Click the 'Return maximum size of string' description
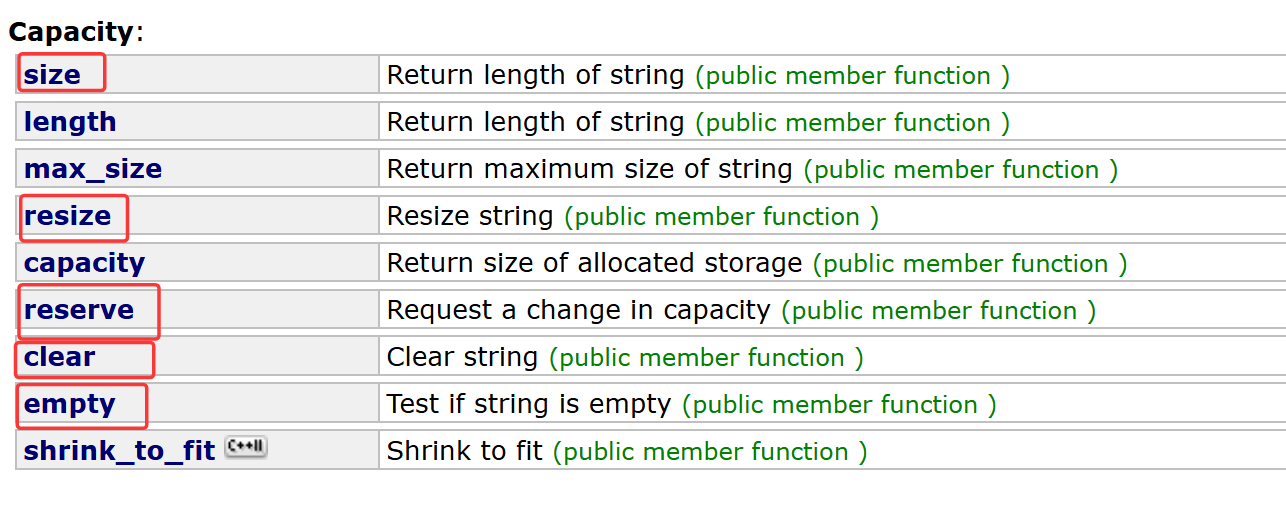Screen dimensions: 1286x511 590,169
